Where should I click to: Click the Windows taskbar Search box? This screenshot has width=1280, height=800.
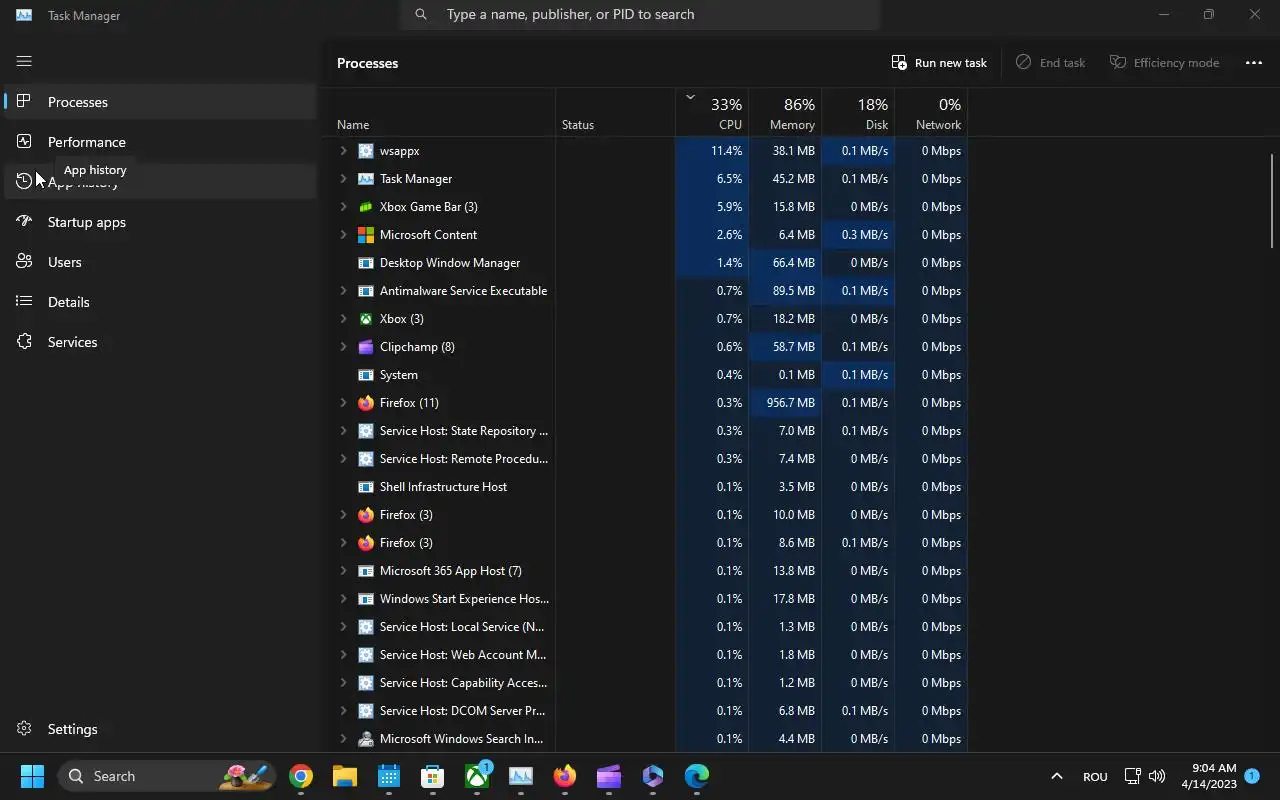coord(168,776)
